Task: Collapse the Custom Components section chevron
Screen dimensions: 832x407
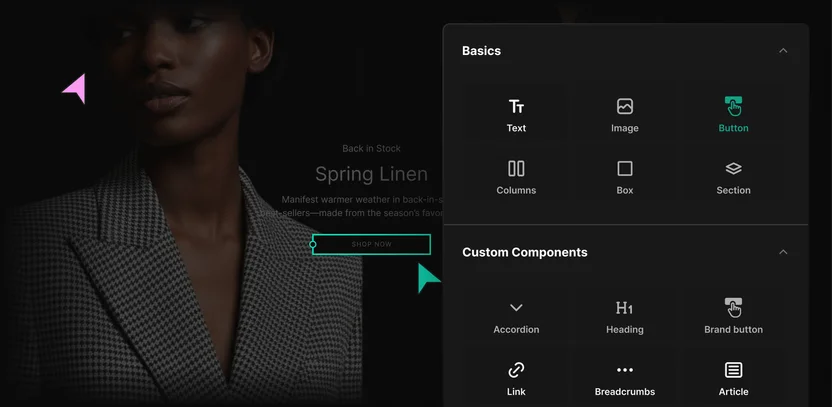Action: (x=783, y=252)
